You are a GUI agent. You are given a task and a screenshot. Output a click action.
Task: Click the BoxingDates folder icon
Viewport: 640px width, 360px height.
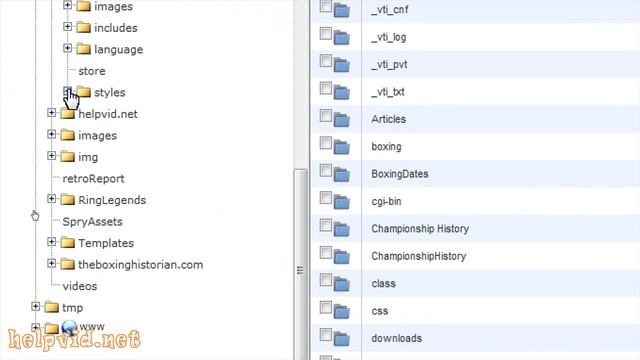pyautogui.click(x=342, y=174)
